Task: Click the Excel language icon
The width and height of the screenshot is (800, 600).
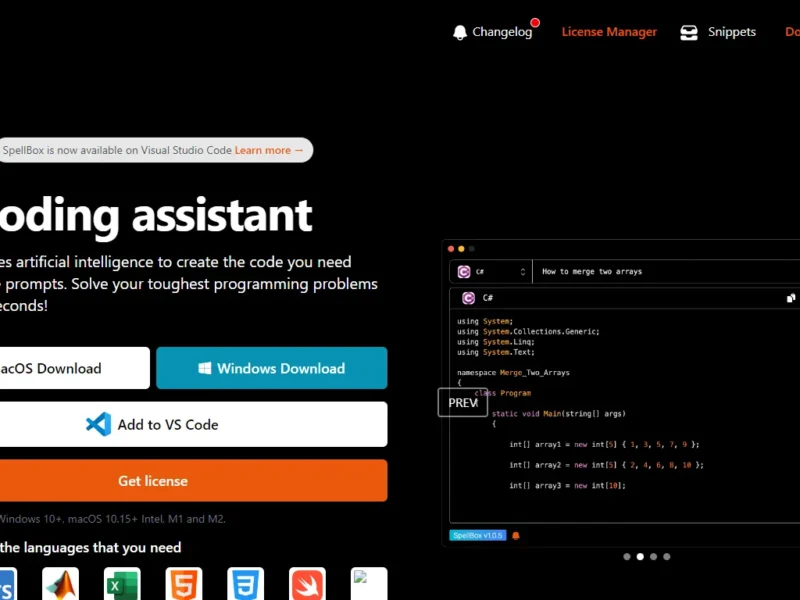Action: (122, 584)
